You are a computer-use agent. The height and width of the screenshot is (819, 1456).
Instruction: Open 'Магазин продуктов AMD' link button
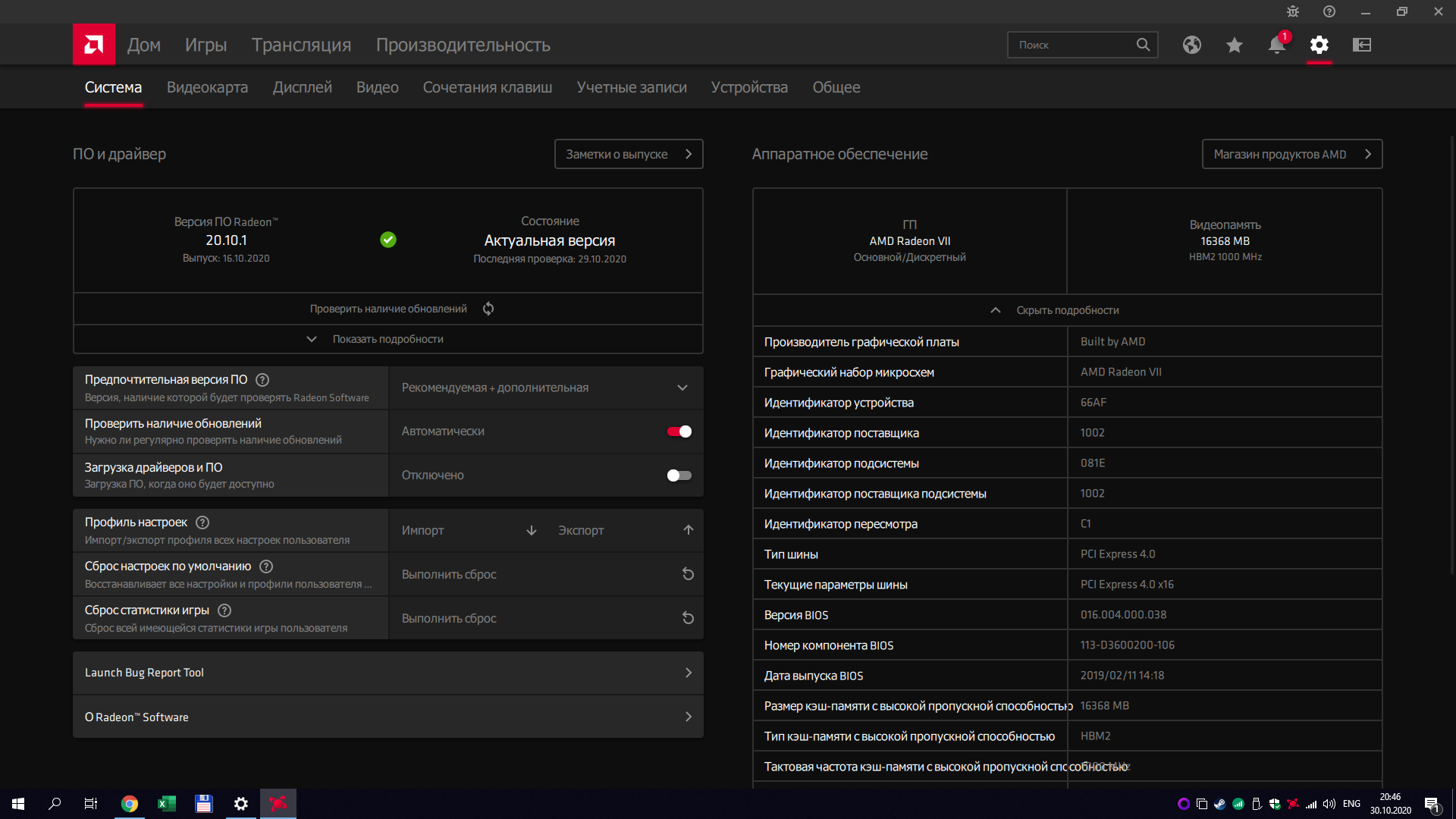point(1291,154)
